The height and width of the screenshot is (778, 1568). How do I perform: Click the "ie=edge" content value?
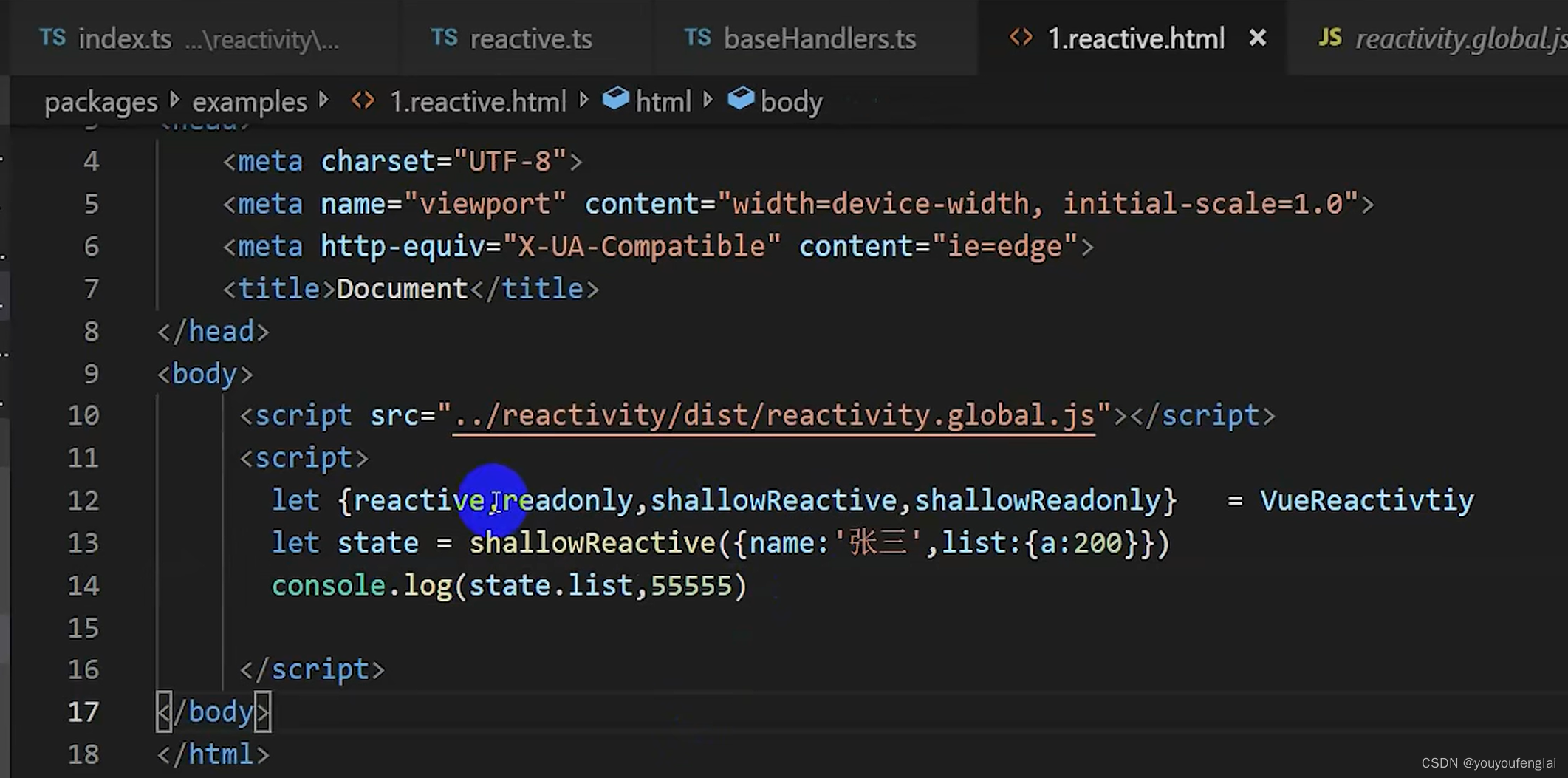[x=1004, y=247]
